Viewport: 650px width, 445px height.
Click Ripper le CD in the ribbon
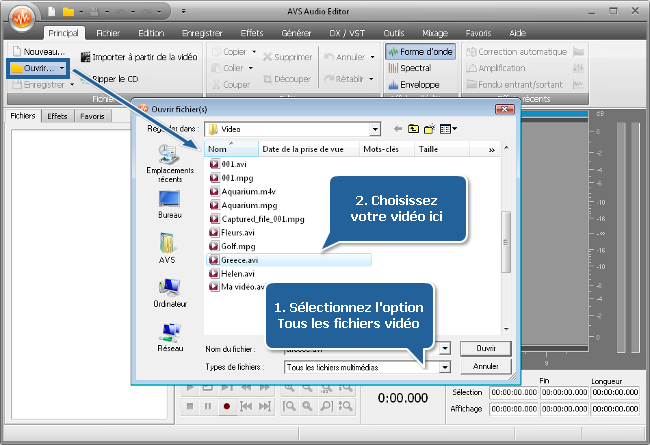(x=110, y=79)
